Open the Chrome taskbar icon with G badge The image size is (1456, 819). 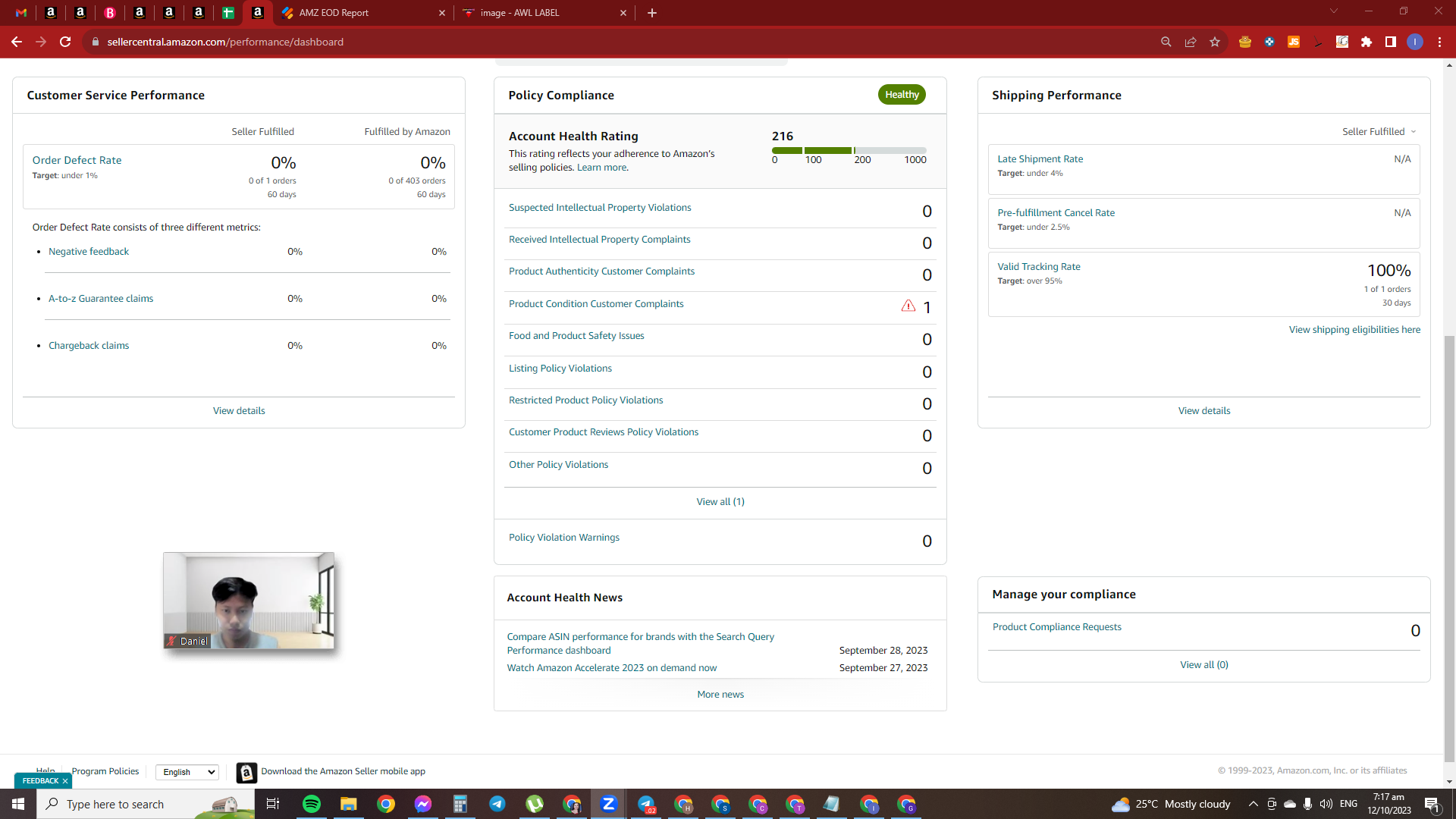click(906, 804)
